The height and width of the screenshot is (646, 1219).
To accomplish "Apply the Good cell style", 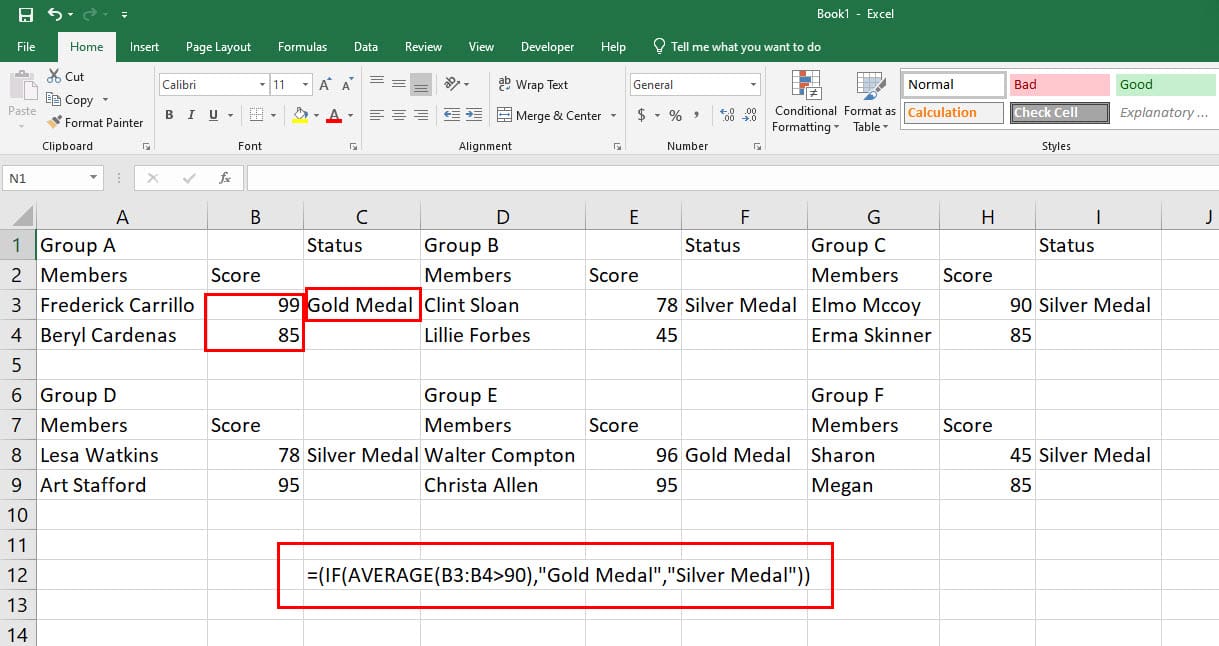I will pos(1165,85).
